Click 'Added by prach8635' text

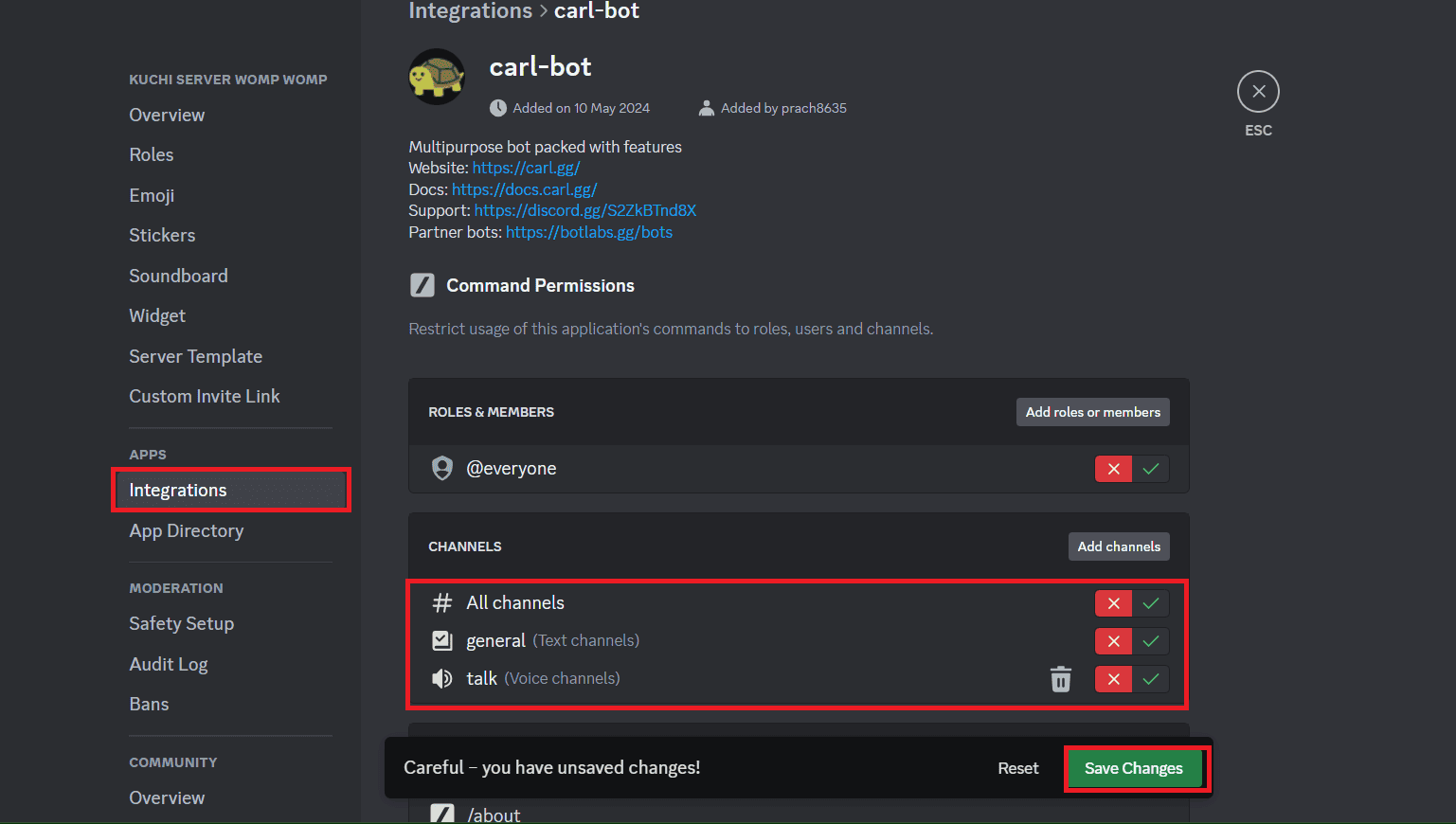click(783, 108)
